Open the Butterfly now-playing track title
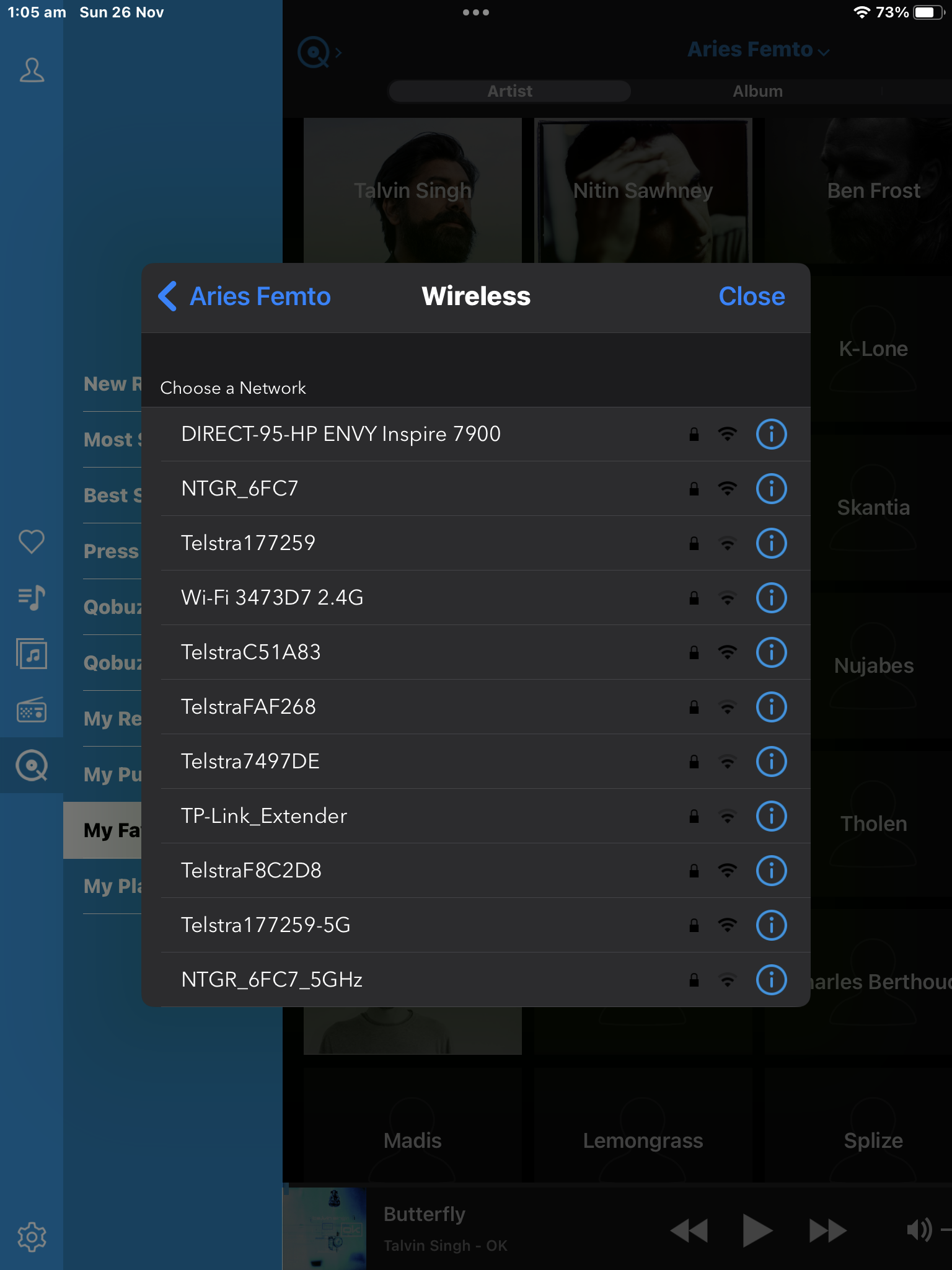This screenshot has width=952, height=1270. [x=425, y=1214]
